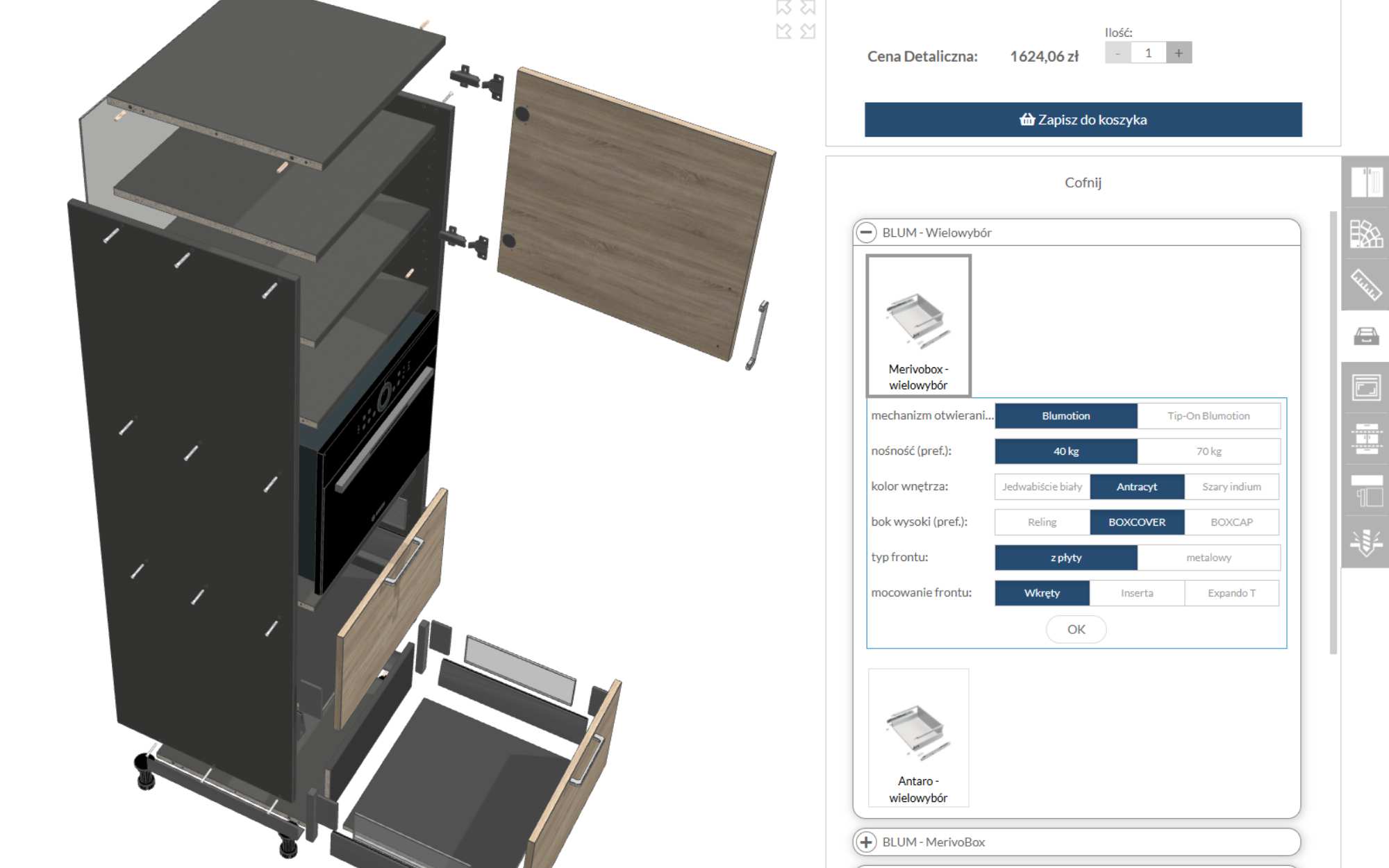The height and width of the screenshot is (868, 1389).
Task: Open the countertop and panel icon
Action: (x=1365, y=490)
